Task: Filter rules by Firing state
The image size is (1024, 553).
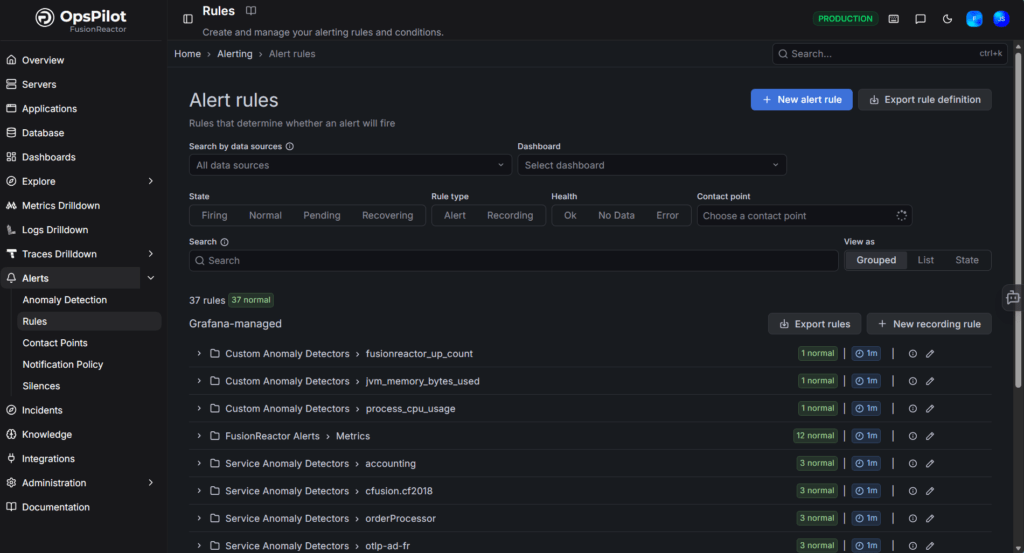Action: [214, 216]
